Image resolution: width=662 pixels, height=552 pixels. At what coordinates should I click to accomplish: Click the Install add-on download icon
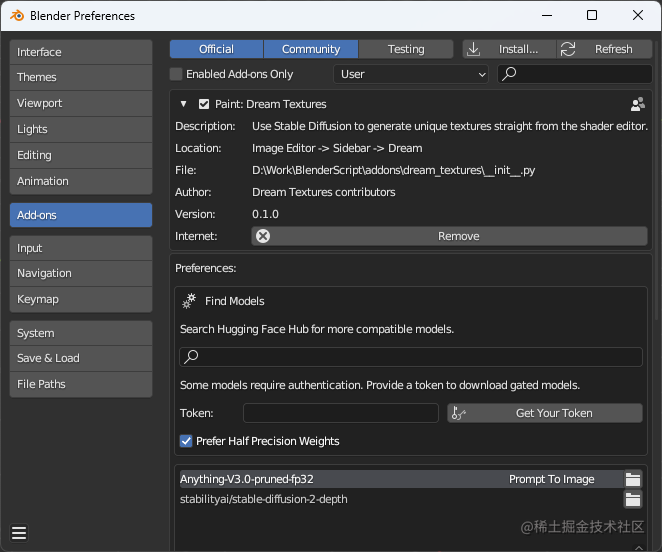pyautogui.click(x=474, y=49)
